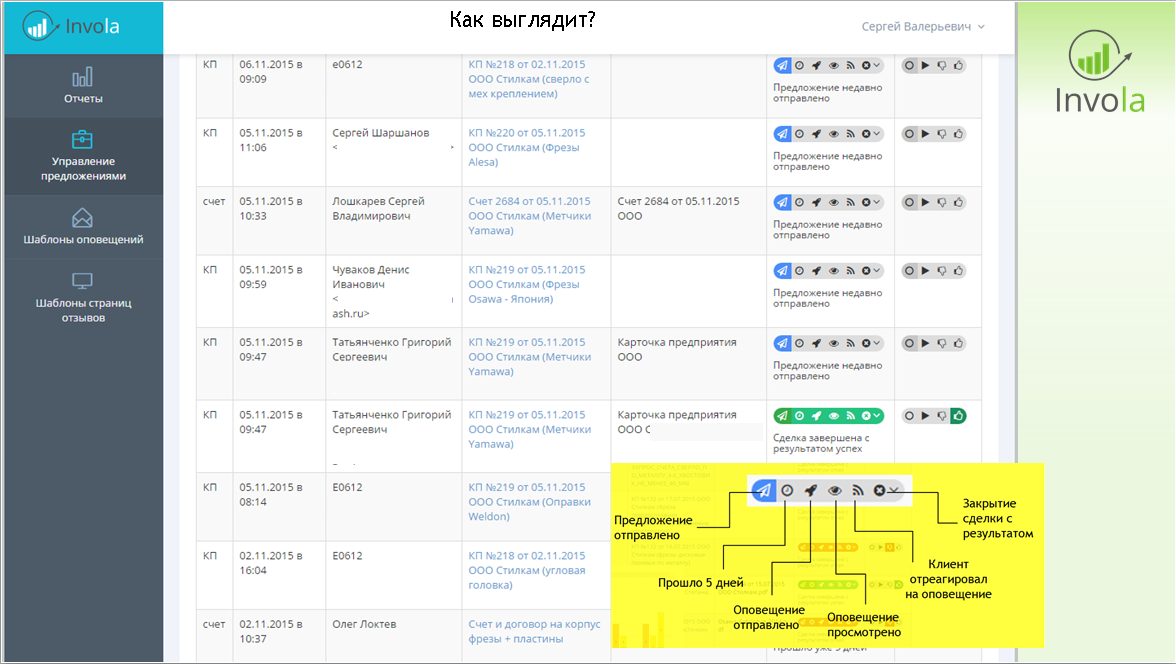The image size is (1176, 664).
Task: Click green clock icon in Сделка завершена row
Action: (800, 416)
